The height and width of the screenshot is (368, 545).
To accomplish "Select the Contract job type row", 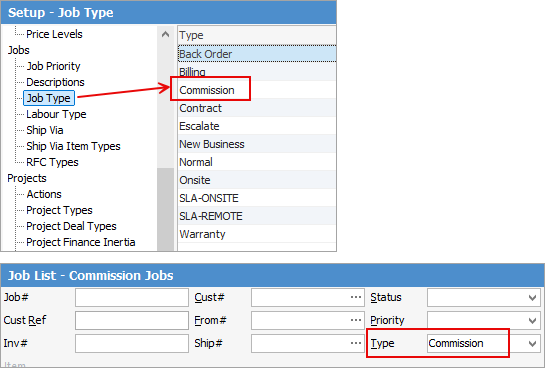I will tap(257, 108).
